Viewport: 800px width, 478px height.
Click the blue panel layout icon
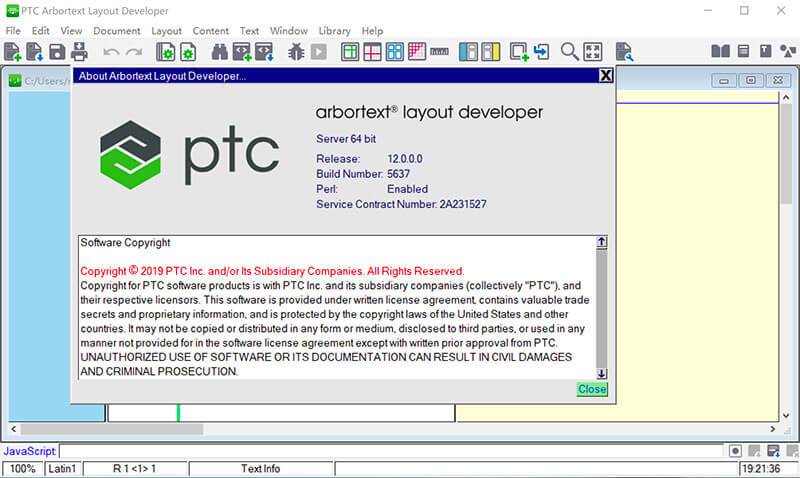[x=468, y=52]
